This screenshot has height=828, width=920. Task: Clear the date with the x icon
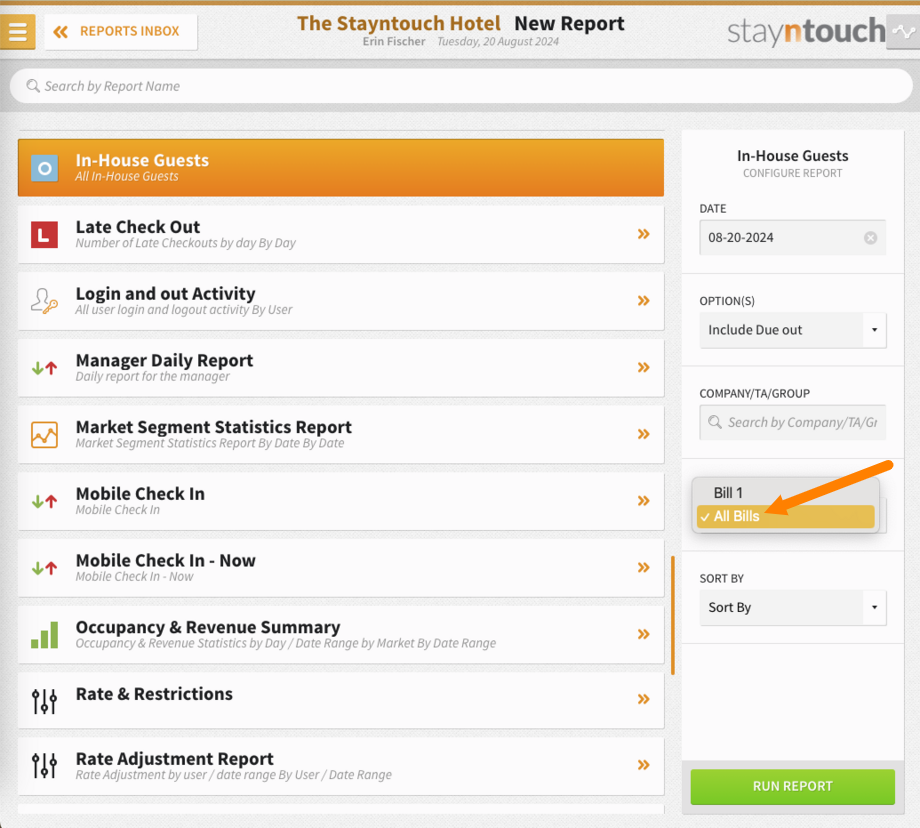(871, 238)
